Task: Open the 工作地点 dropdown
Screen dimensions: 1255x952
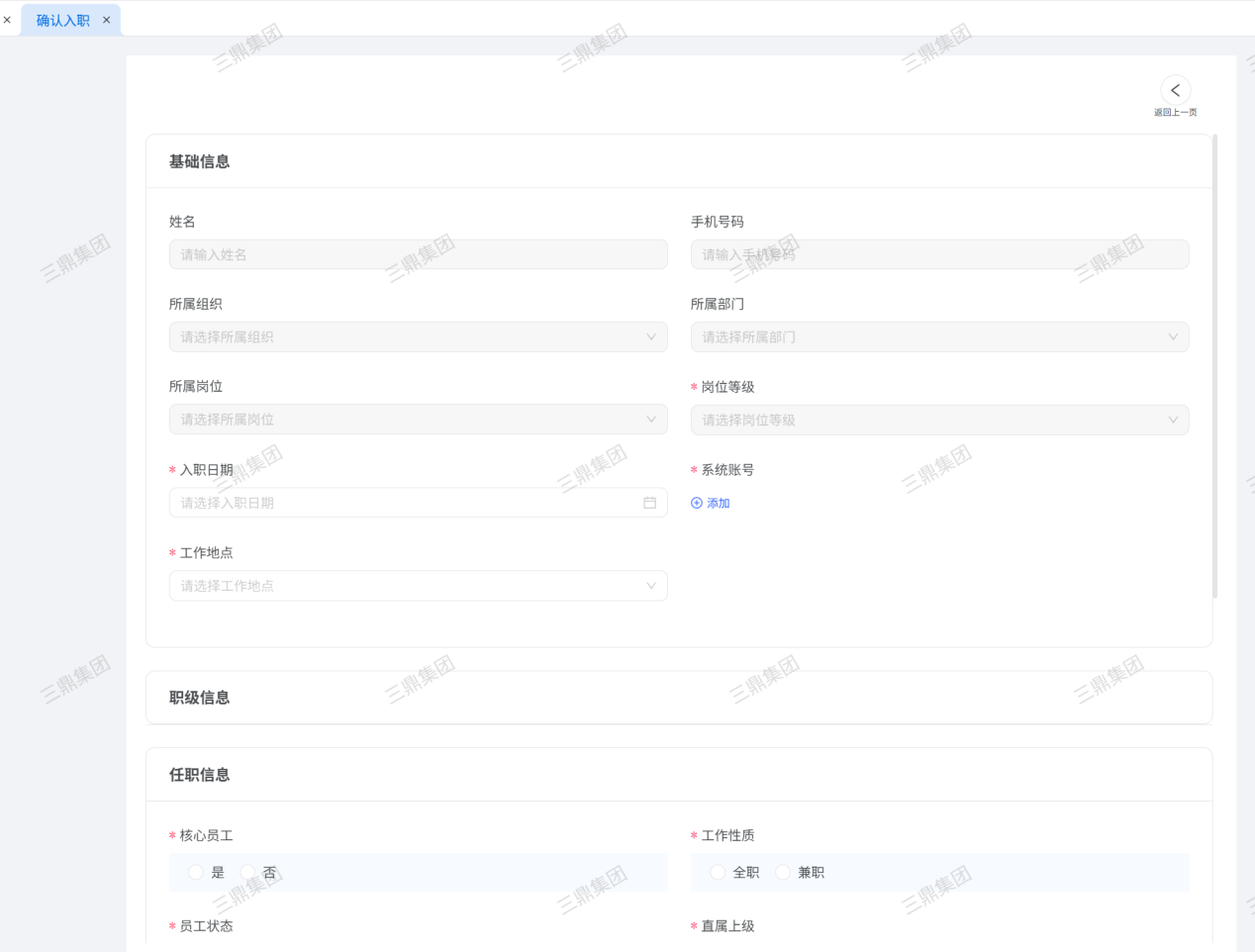Action: click(x=418, y=586)
